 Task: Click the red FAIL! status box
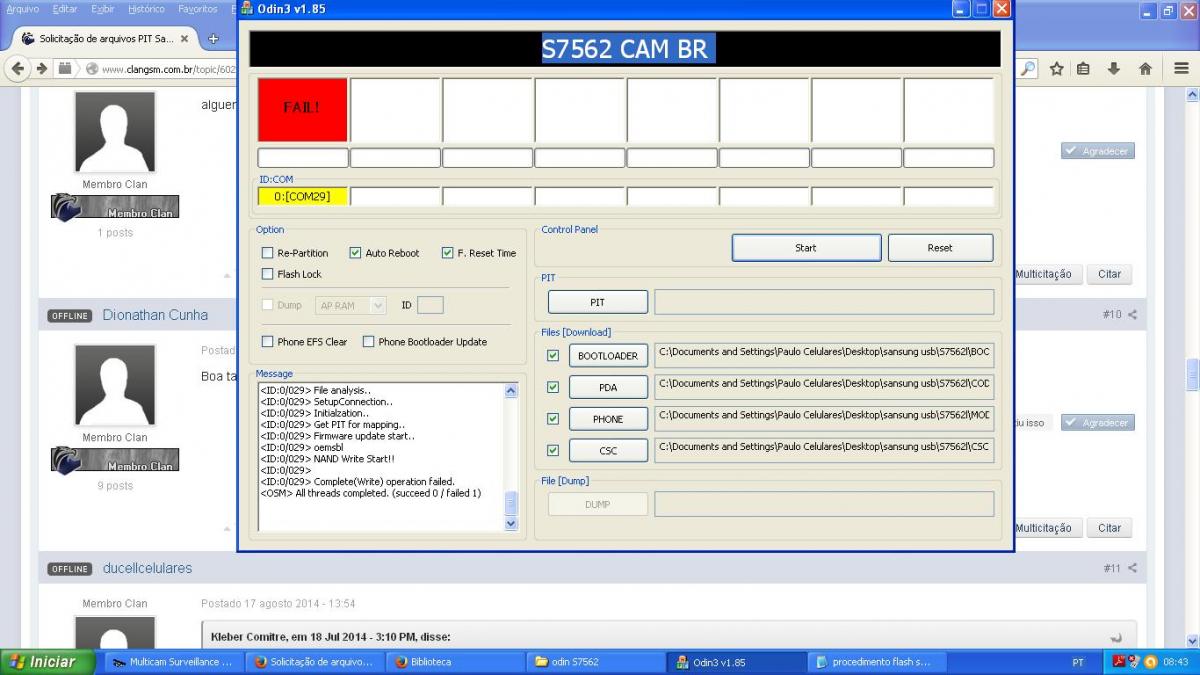coord(302,109)
